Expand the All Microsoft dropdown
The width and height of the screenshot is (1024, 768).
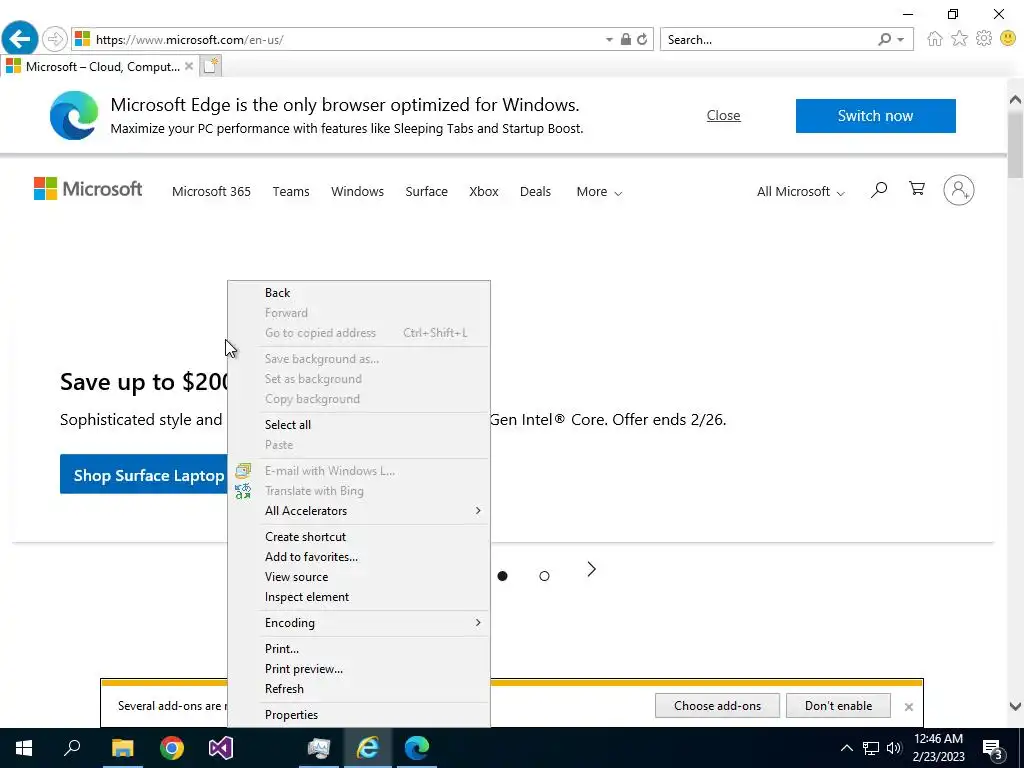pyautogui.click(x=801, y=191)
